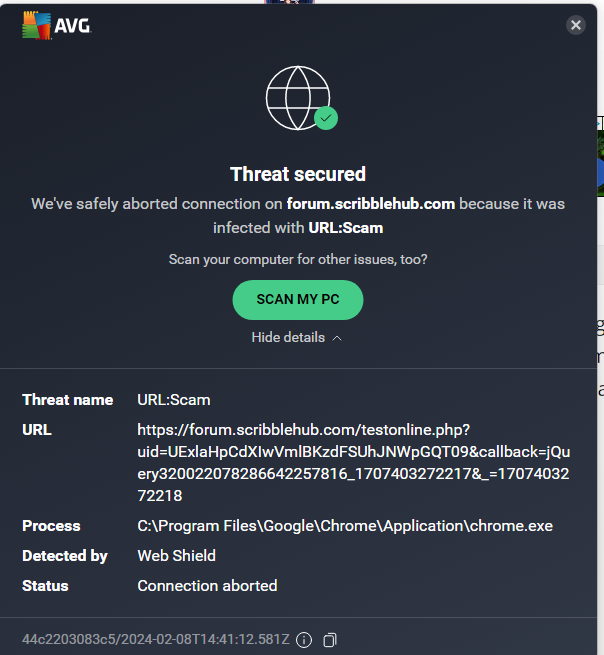Click the AVG logo
Screen dimensions: 604x655
57,27
